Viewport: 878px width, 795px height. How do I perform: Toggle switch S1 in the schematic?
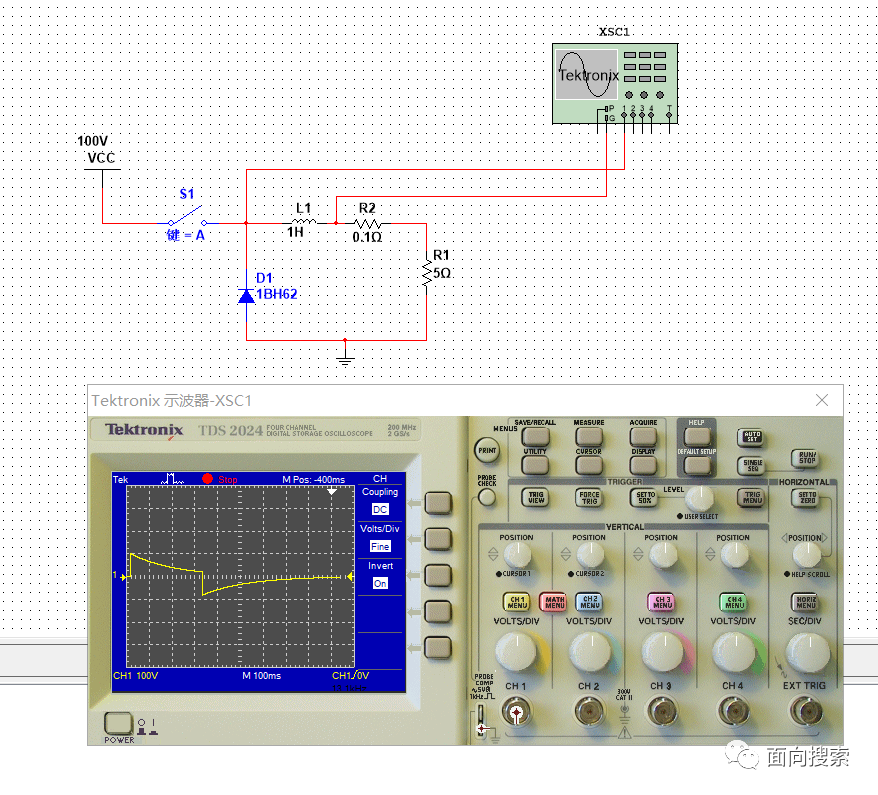(x=187, y=218)
